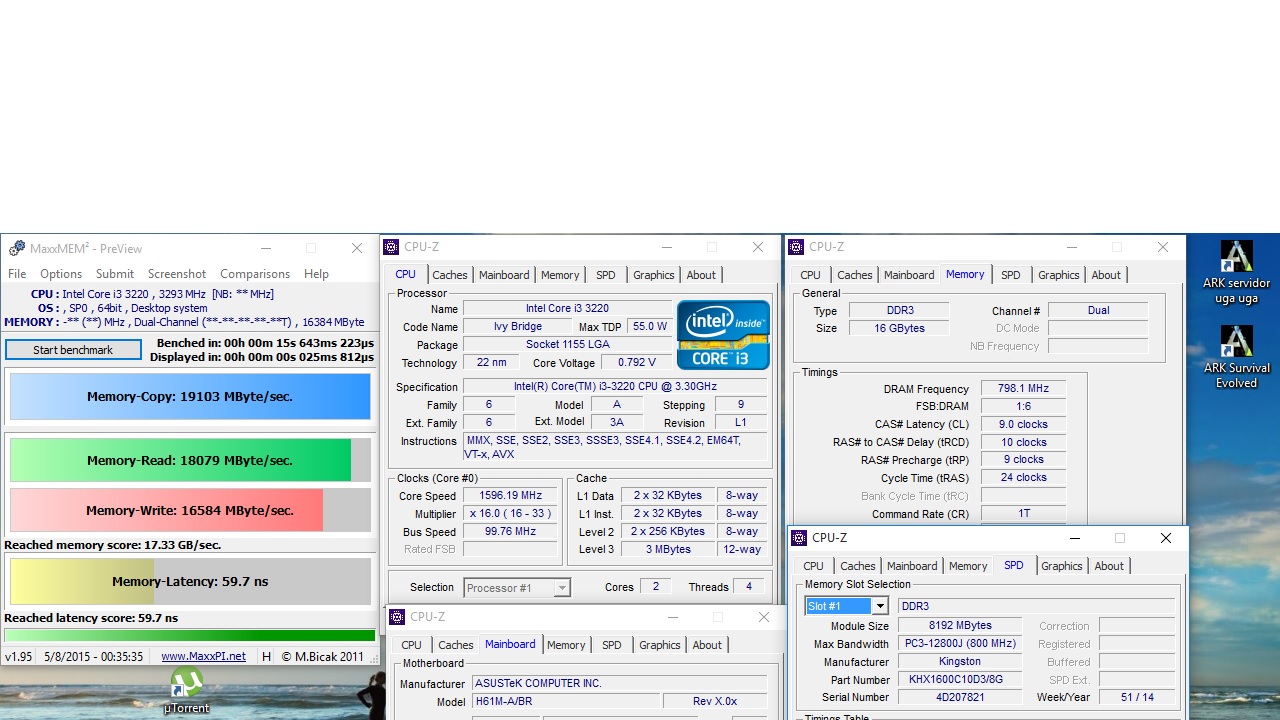Switch to About tab in CPU-Z CPU window

701,275
